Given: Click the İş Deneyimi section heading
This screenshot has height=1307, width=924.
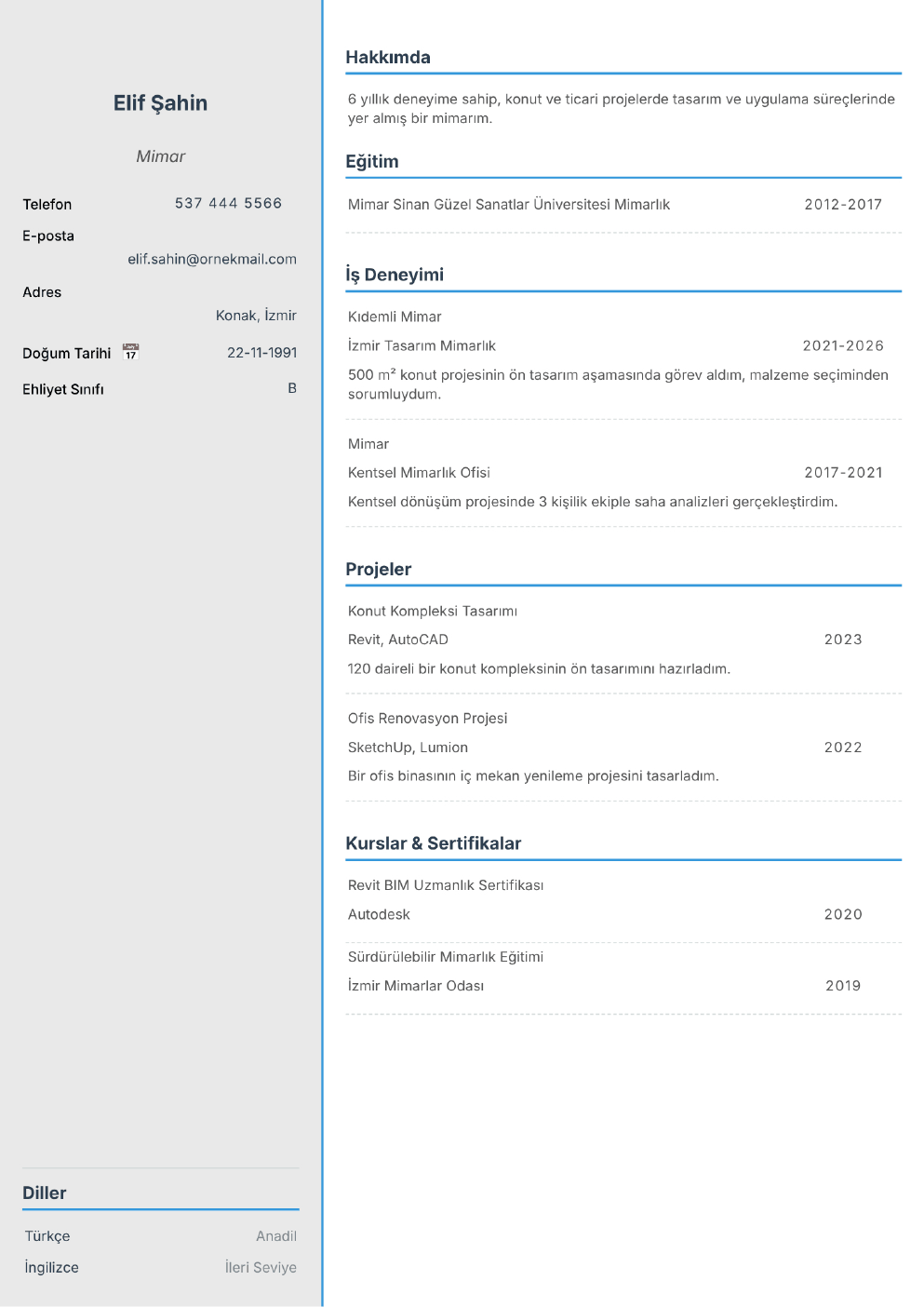Looking at the screenshot, I should click(x=395, y=275).
